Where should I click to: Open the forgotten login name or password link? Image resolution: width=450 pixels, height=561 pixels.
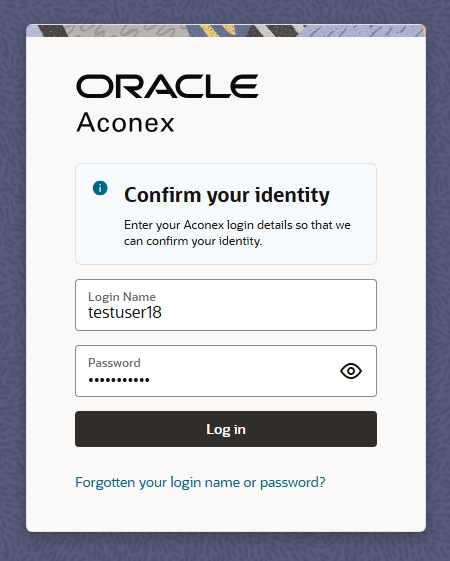(200, 482)
